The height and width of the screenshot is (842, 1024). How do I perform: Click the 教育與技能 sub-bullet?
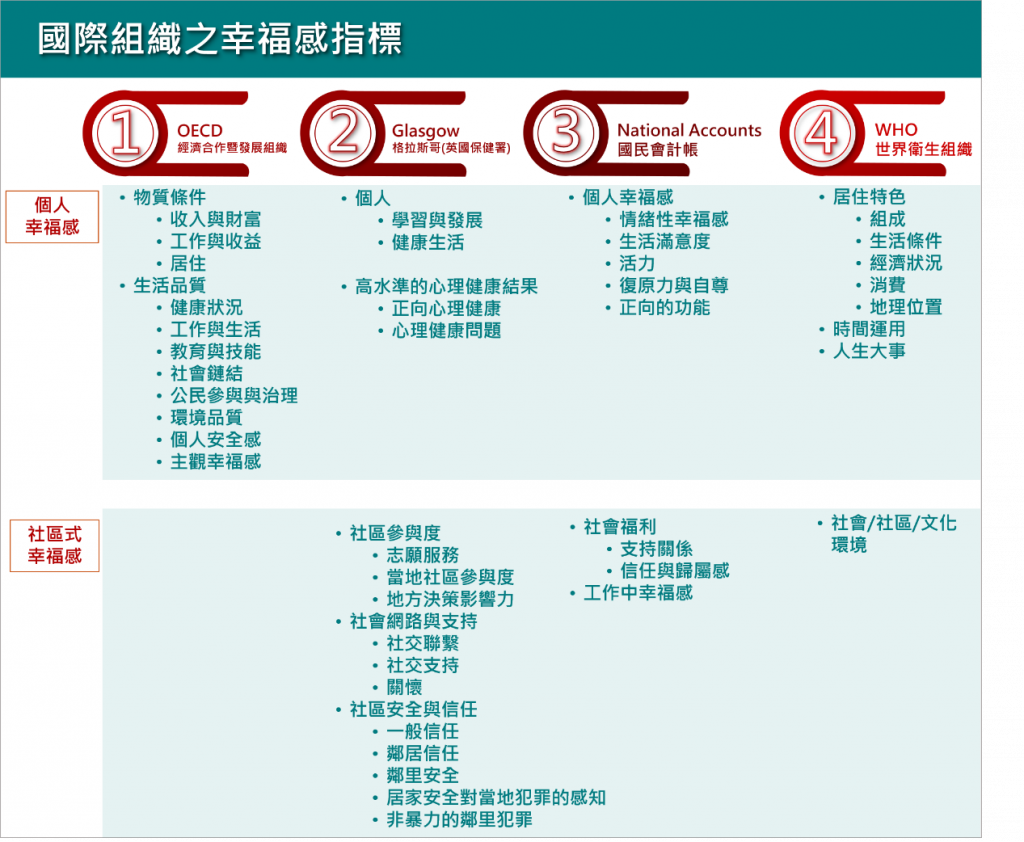[x=216, y=351]
